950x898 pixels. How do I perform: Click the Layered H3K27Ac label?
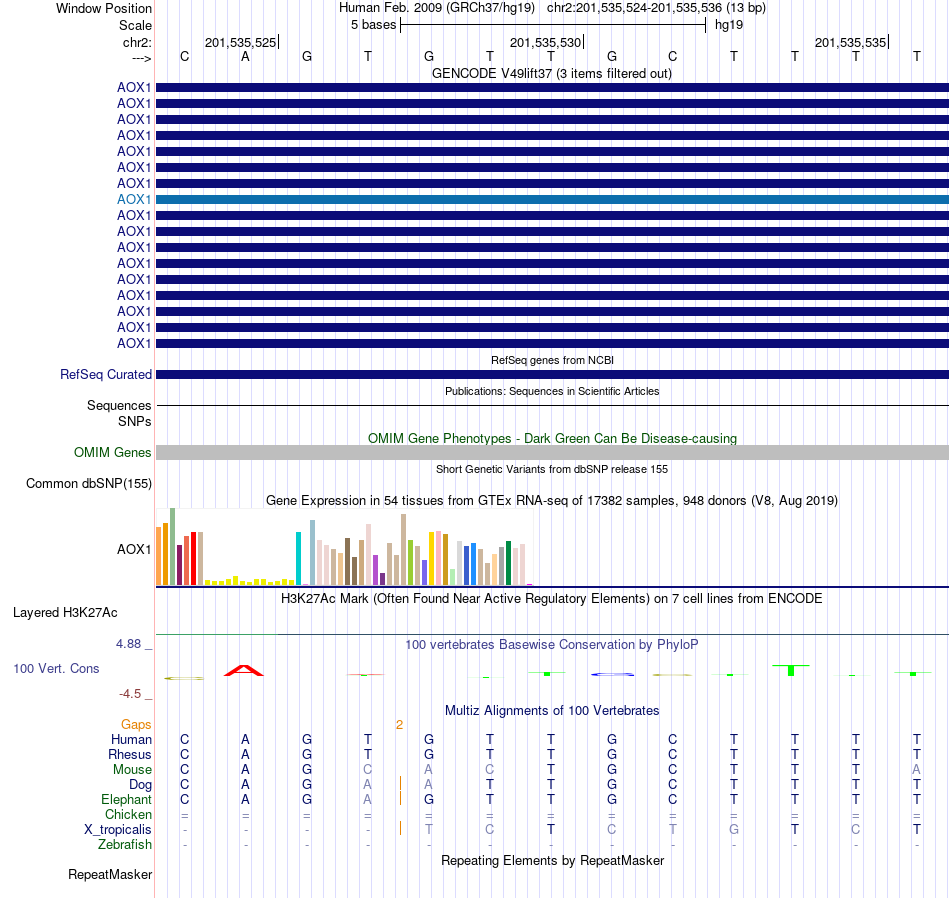click(65, 613)
